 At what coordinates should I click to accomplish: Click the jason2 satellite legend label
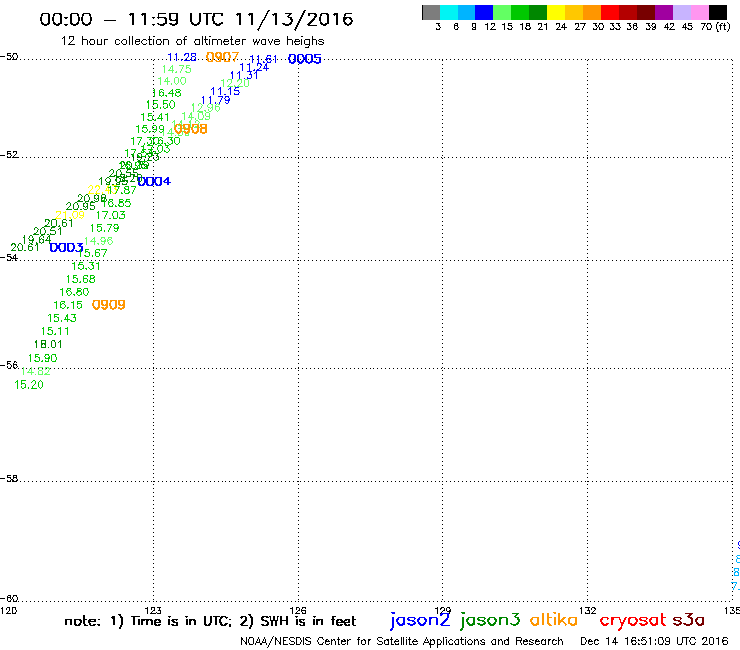(x=420, y=620)
